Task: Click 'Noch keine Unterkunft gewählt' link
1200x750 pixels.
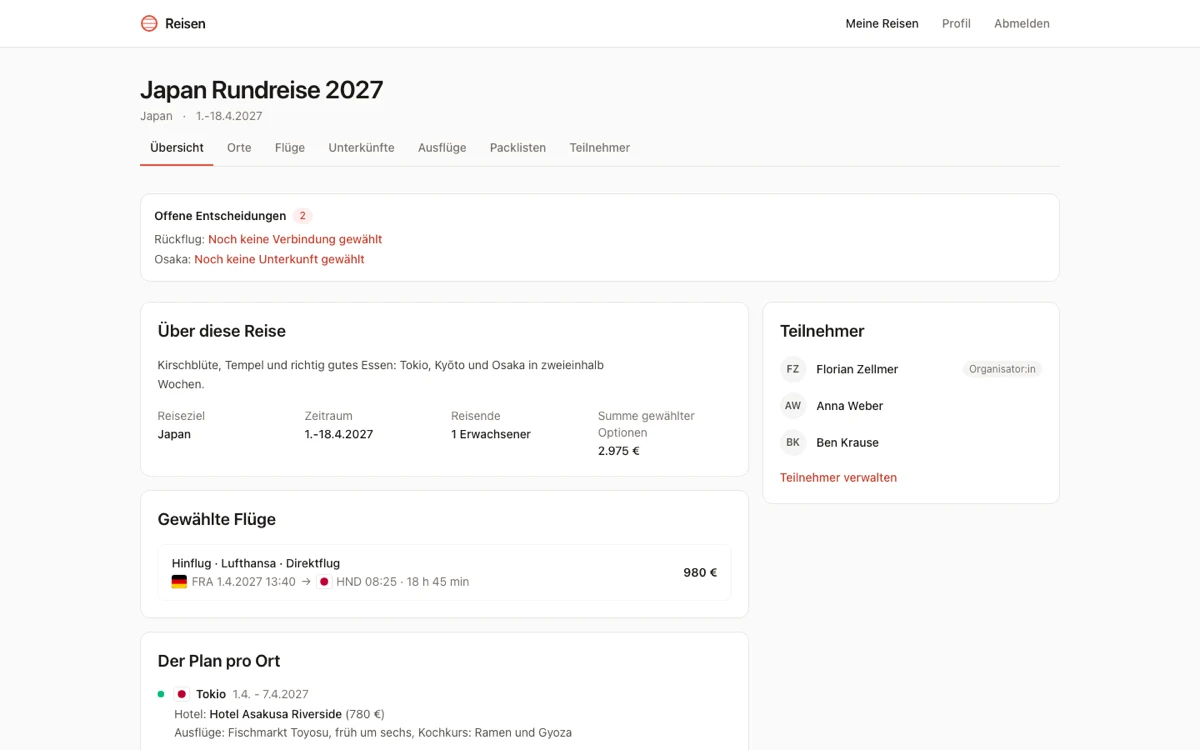Action: 279,259
